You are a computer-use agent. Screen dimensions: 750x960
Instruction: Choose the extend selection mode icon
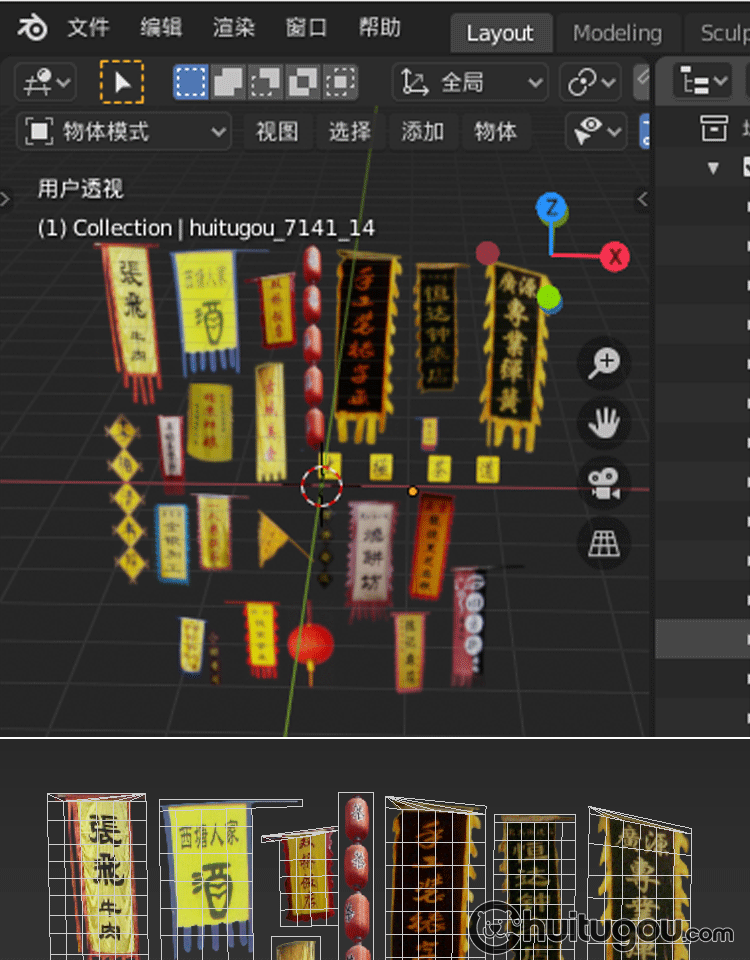click(228, 82)
